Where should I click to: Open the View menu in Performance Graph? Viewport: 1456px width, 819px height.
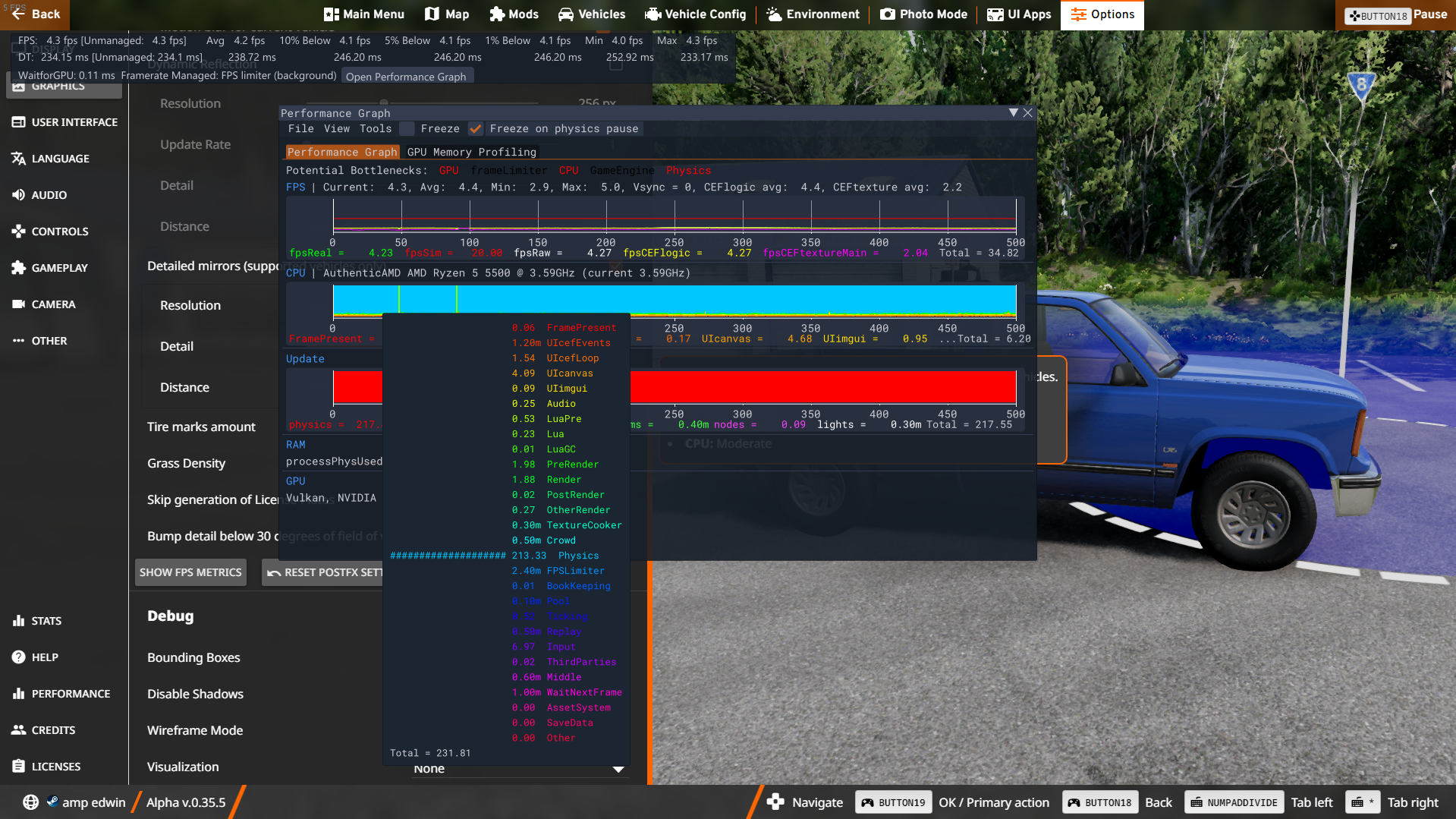pos(337,129)
